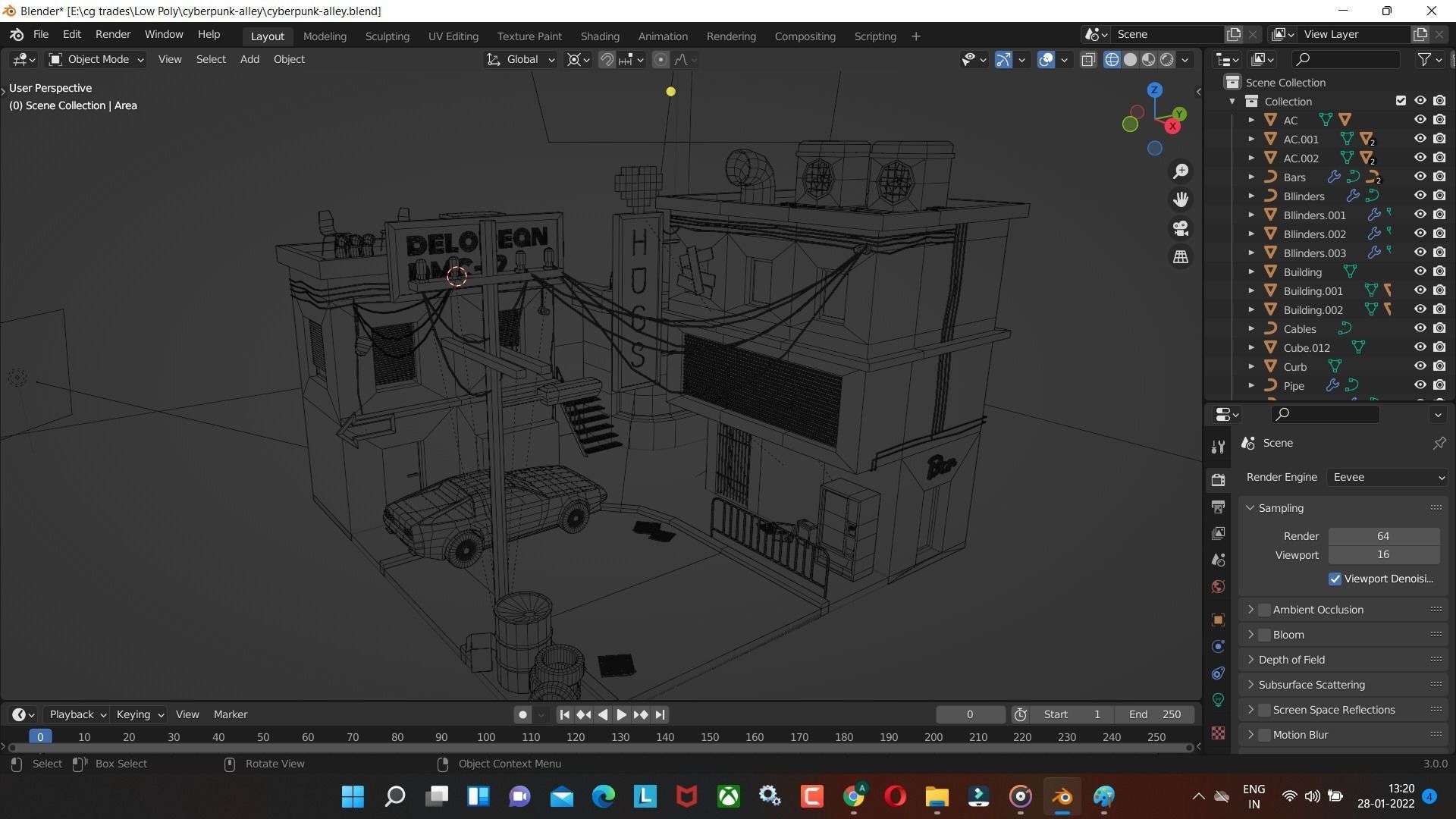The image size is (1456, 819).
Task: Toggle camera view icon in viewport
Action: [x=1181, y=228]
